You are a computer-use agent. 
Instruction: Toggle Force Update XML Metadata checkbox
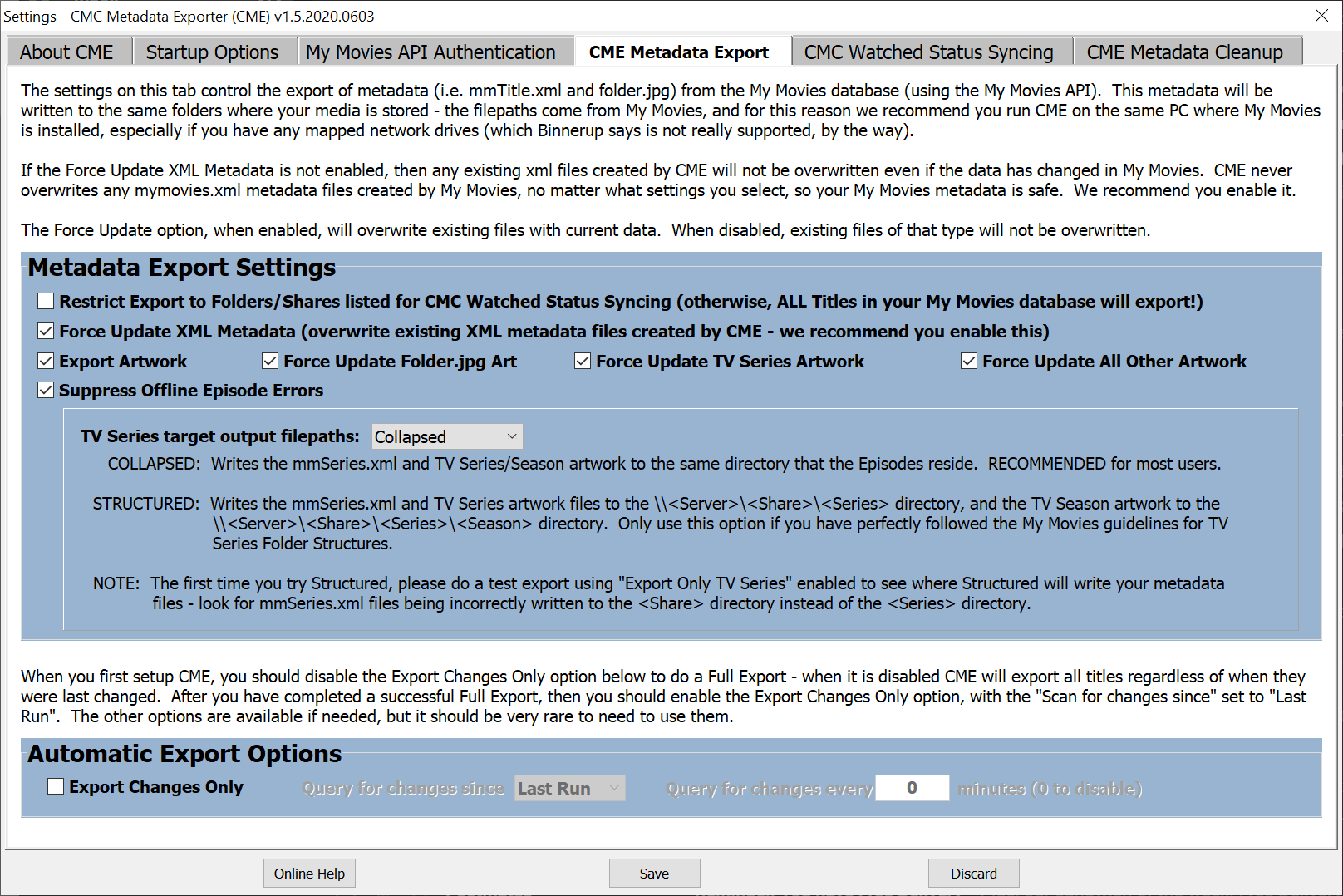(x=46, y=332)
